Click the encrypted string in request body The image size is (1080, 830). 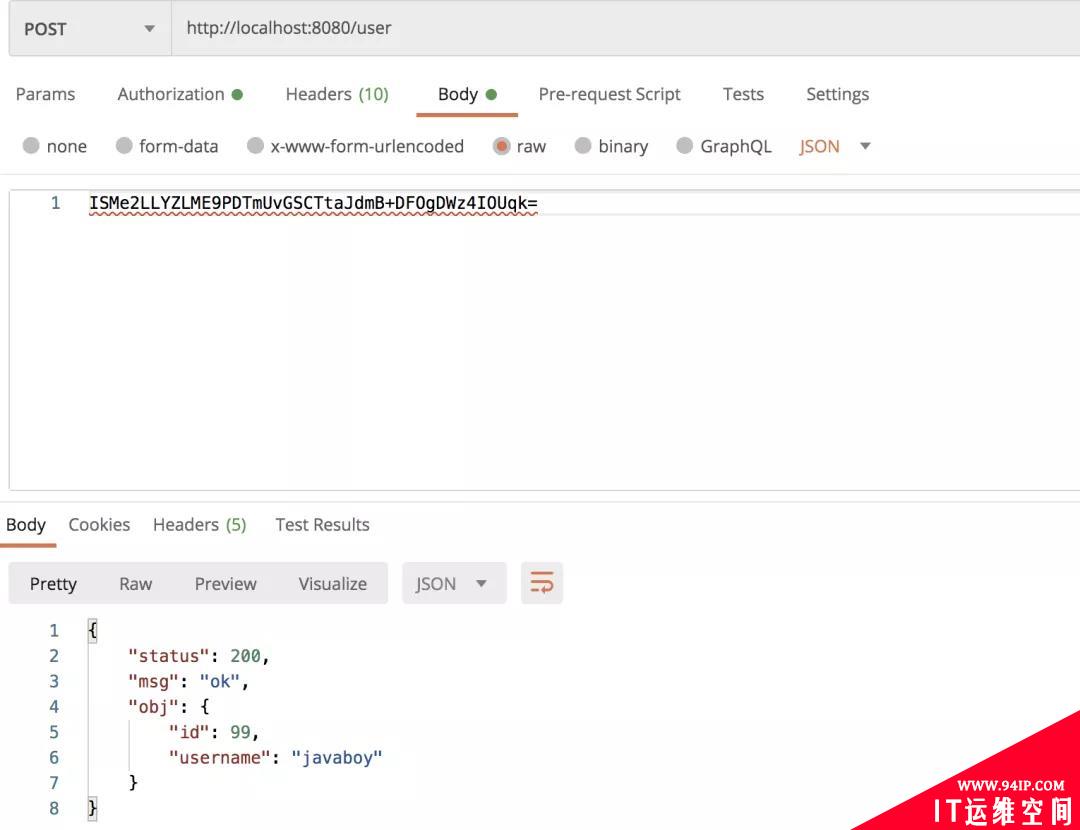coord(313,203)
